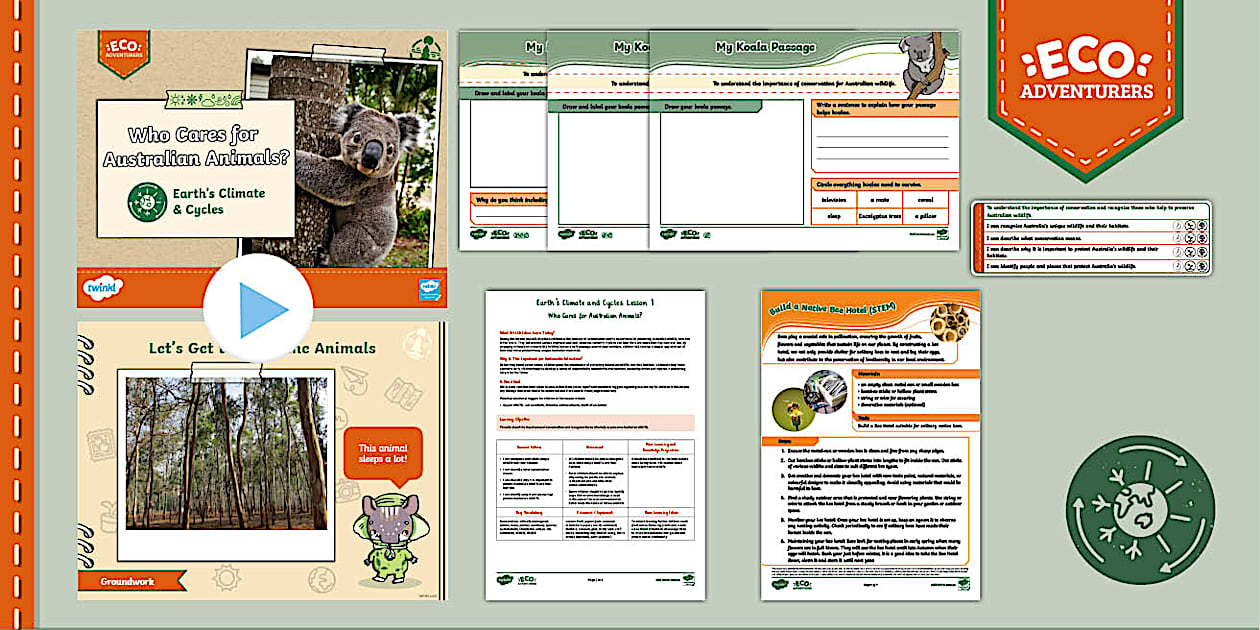The image size is (1260, 630).
Task: Click the Twinkl app icon on the orange bar
Action: [429, 288]
